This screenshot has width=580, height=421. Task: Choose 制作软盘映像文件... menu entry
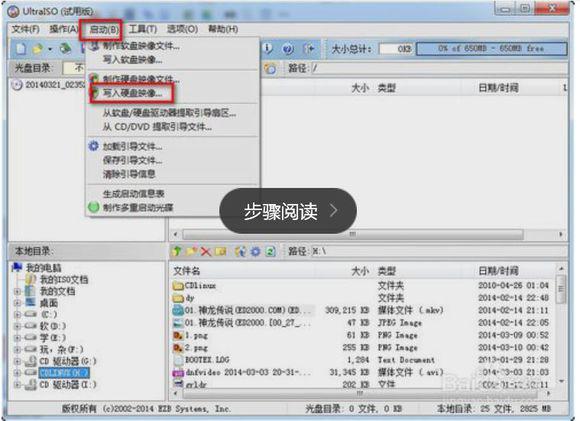[x=141, y=46]
